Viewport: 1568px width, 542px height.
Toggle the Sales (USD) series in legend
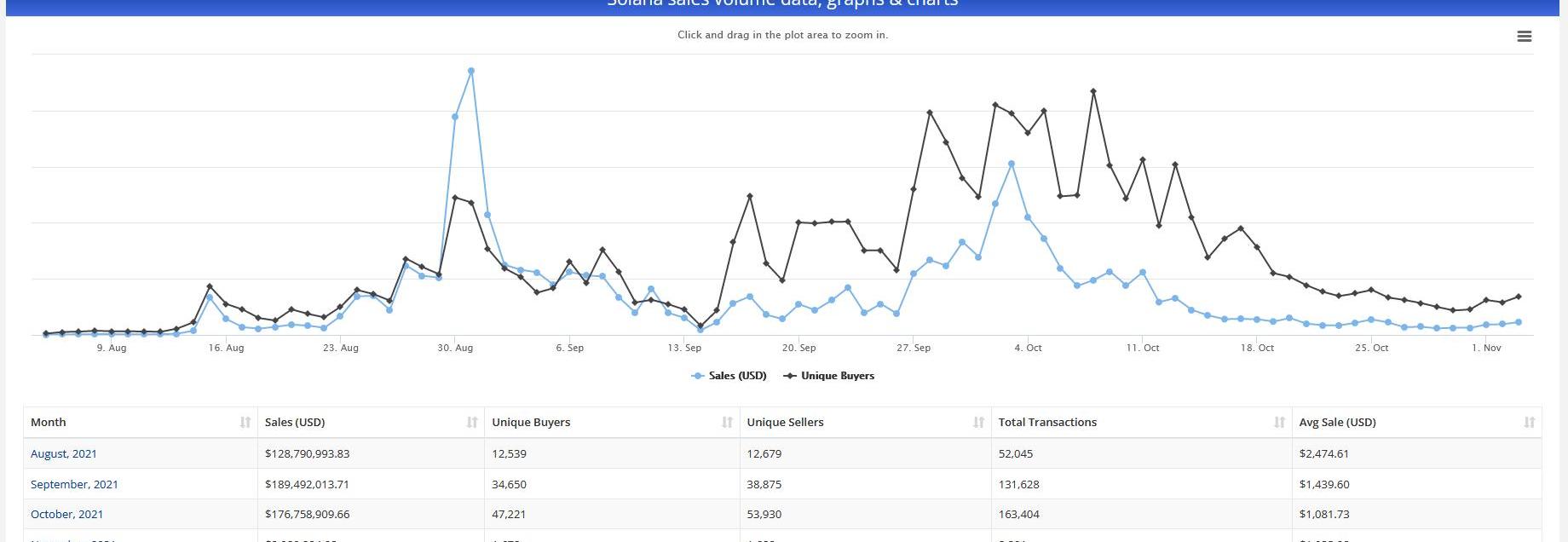tap(729, 376)
